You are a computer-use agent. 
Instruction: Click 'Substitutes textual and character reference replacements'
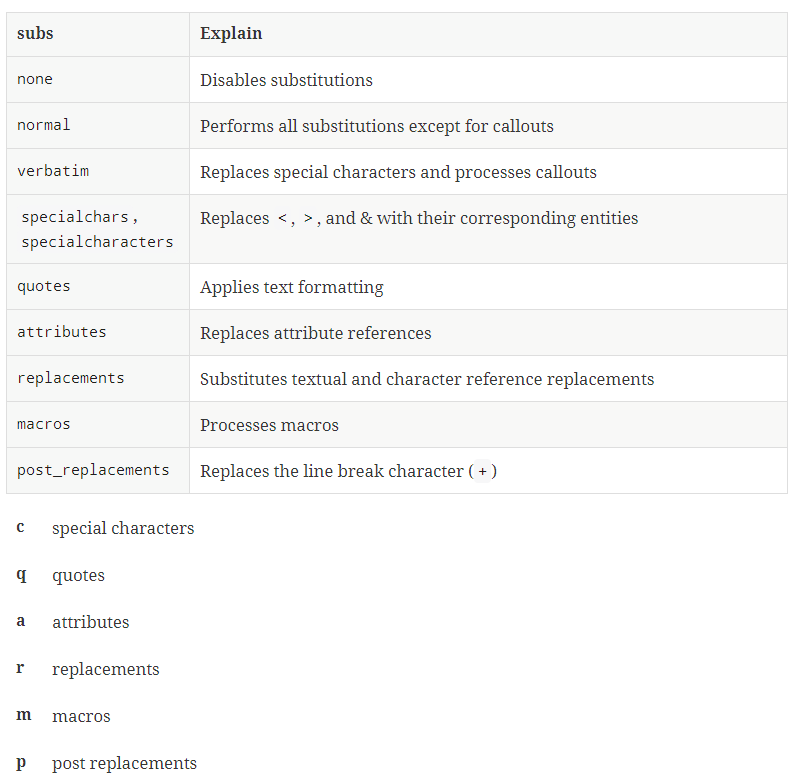[x=426, y=379]
